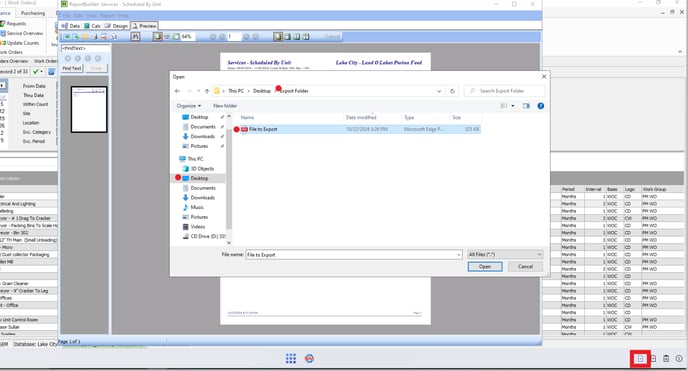This screenshot has height=371, width=688.
Task: Click the red-highlighted icon at bottom right
Action: [x=640, y=359]
